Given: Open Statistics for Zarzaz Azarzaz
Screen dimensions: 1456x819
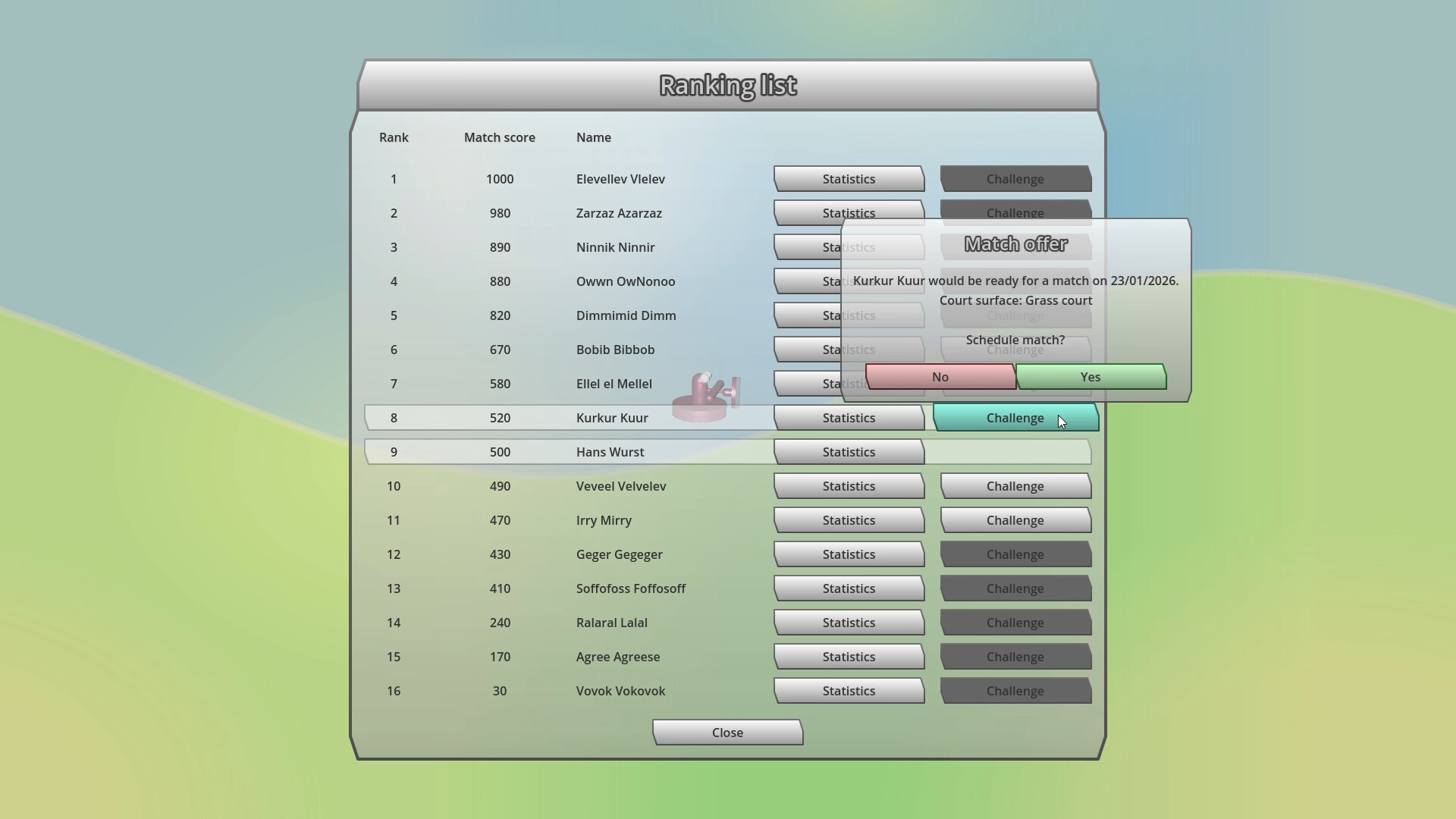Looking at the screenshot, I should coord(848,213).
